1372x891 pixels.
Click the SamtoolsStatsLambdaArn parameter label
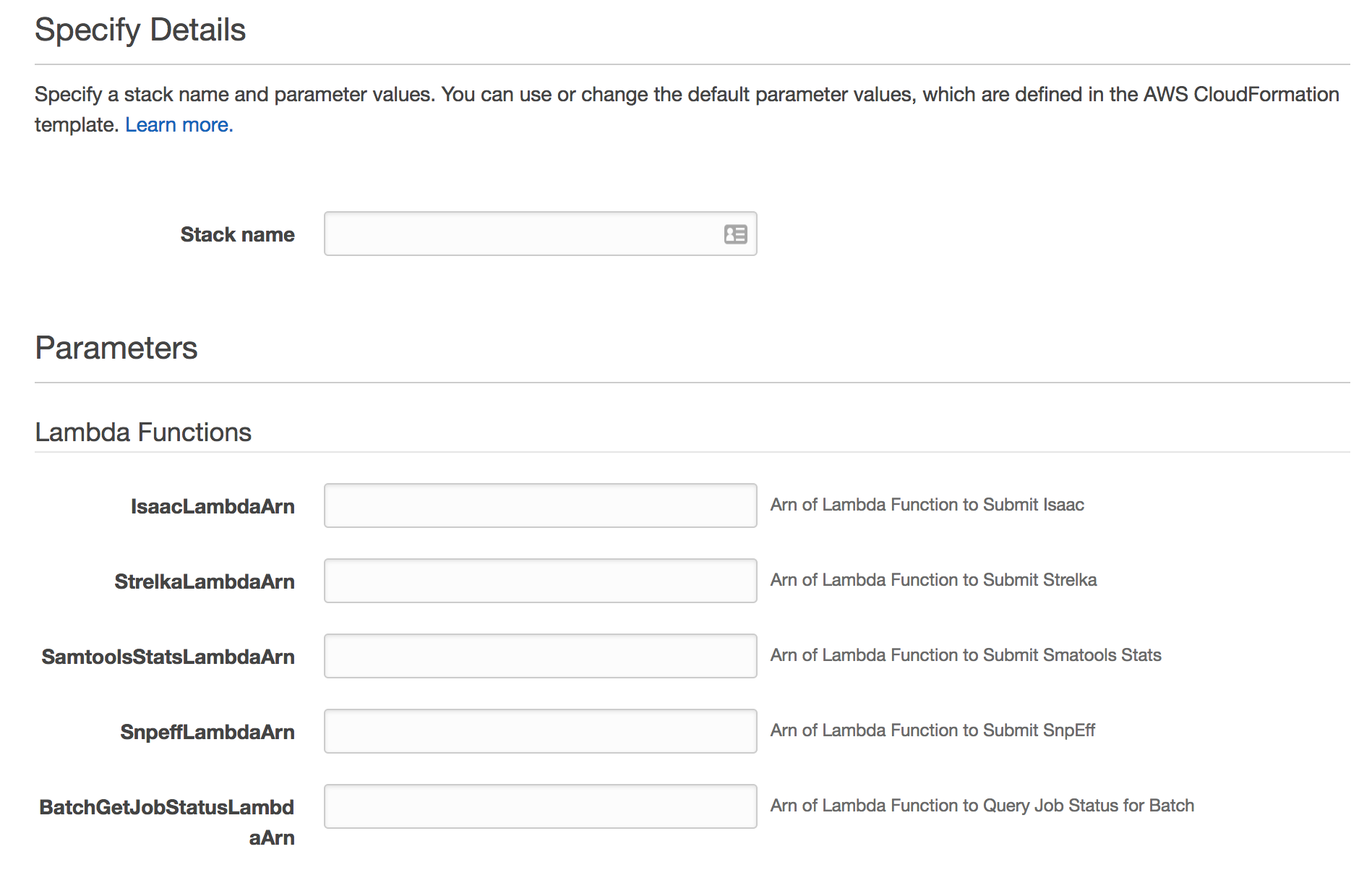click(168, 657)
